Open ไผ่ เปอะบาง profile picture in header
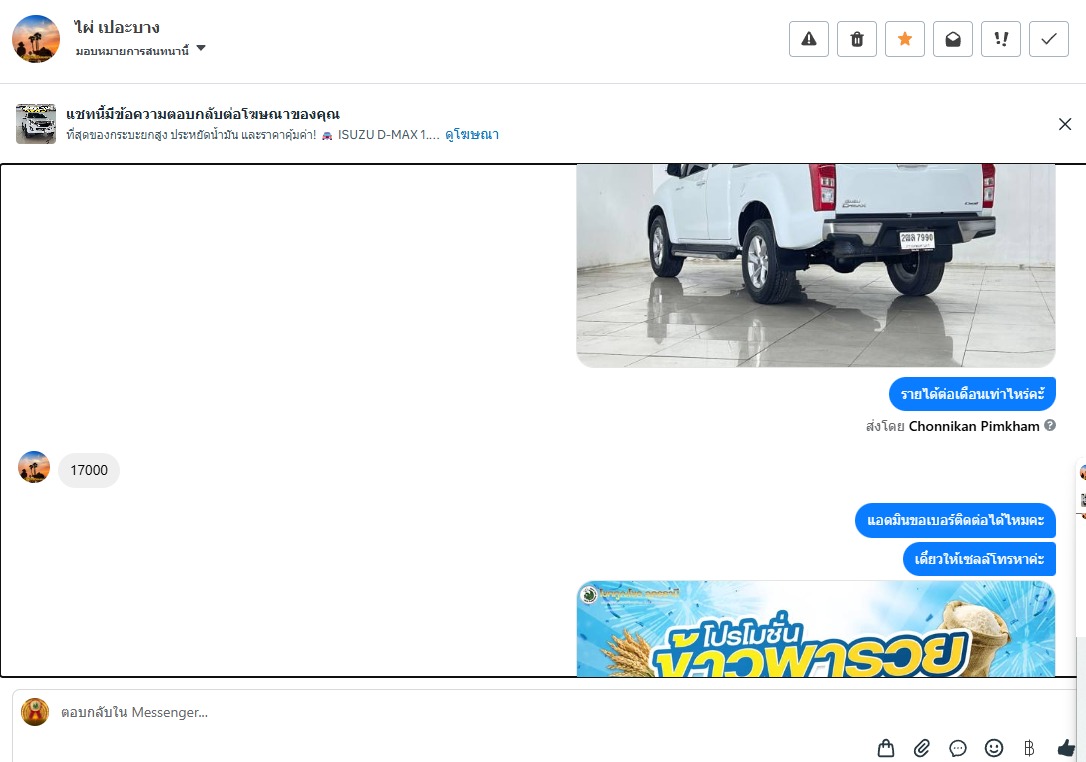1086x762 pixels. (x=36, y=39)
